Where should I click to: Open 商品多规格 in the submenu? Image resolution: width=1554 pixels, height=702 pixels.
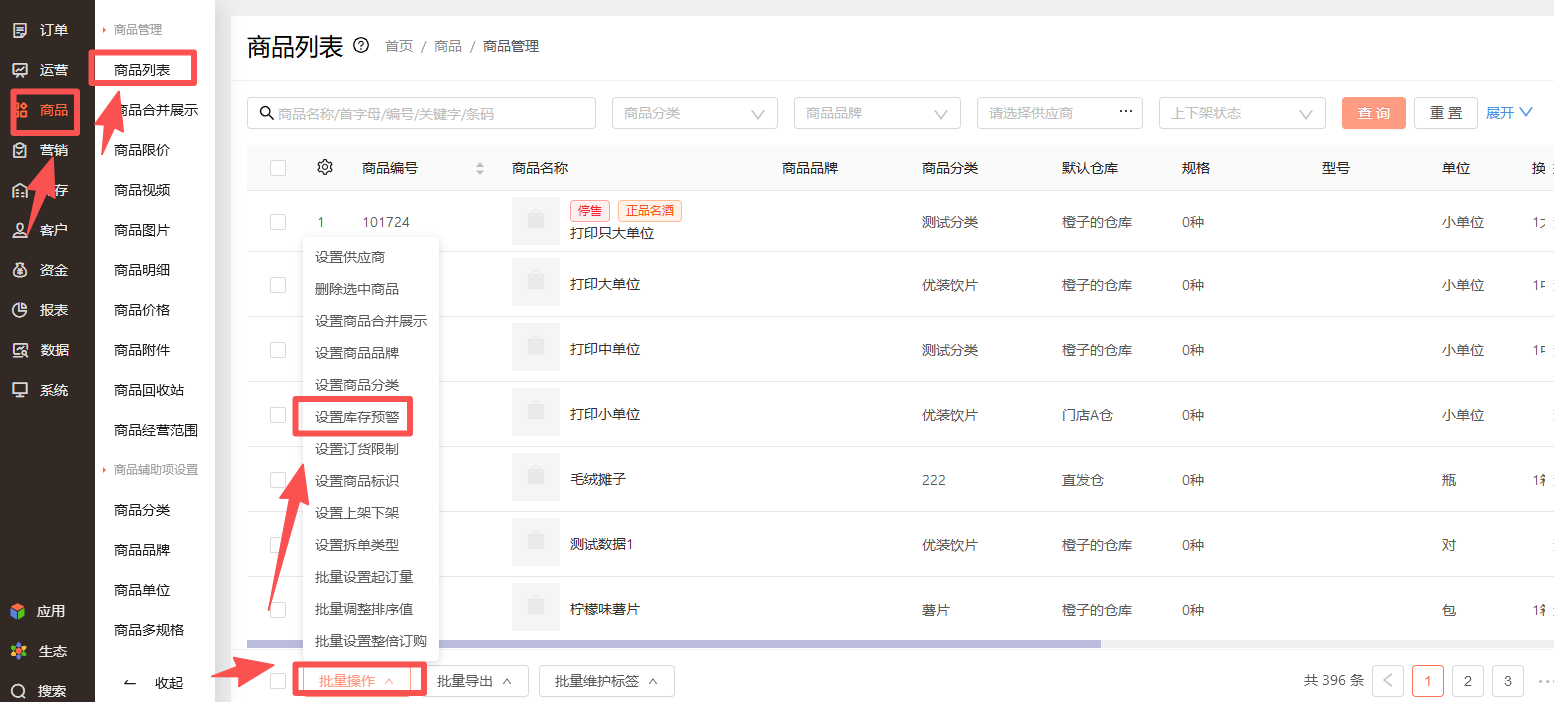(x=149, y=630)
